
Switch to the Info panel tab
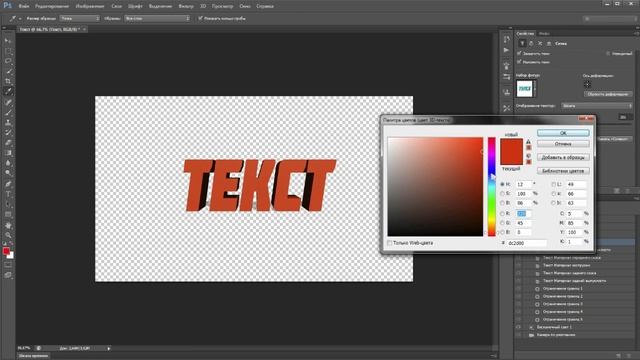(x=544, y=33)
